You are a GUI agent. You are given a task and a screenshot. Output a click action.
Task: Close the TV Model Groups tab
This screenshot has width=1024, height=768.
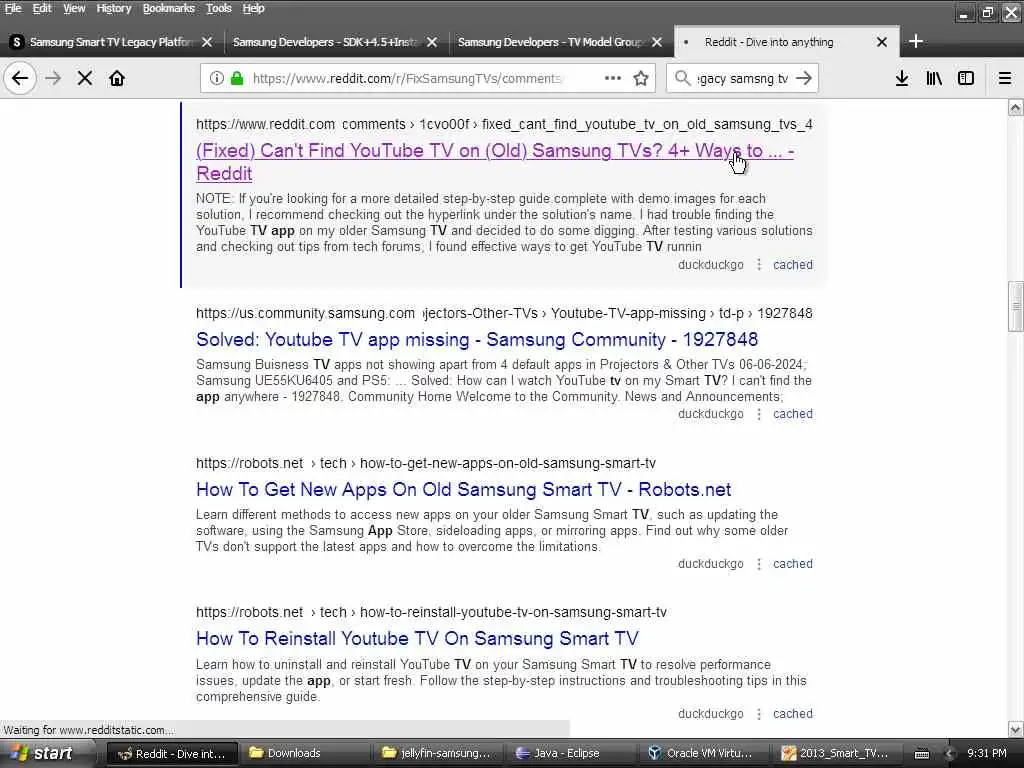coord(657,42)
